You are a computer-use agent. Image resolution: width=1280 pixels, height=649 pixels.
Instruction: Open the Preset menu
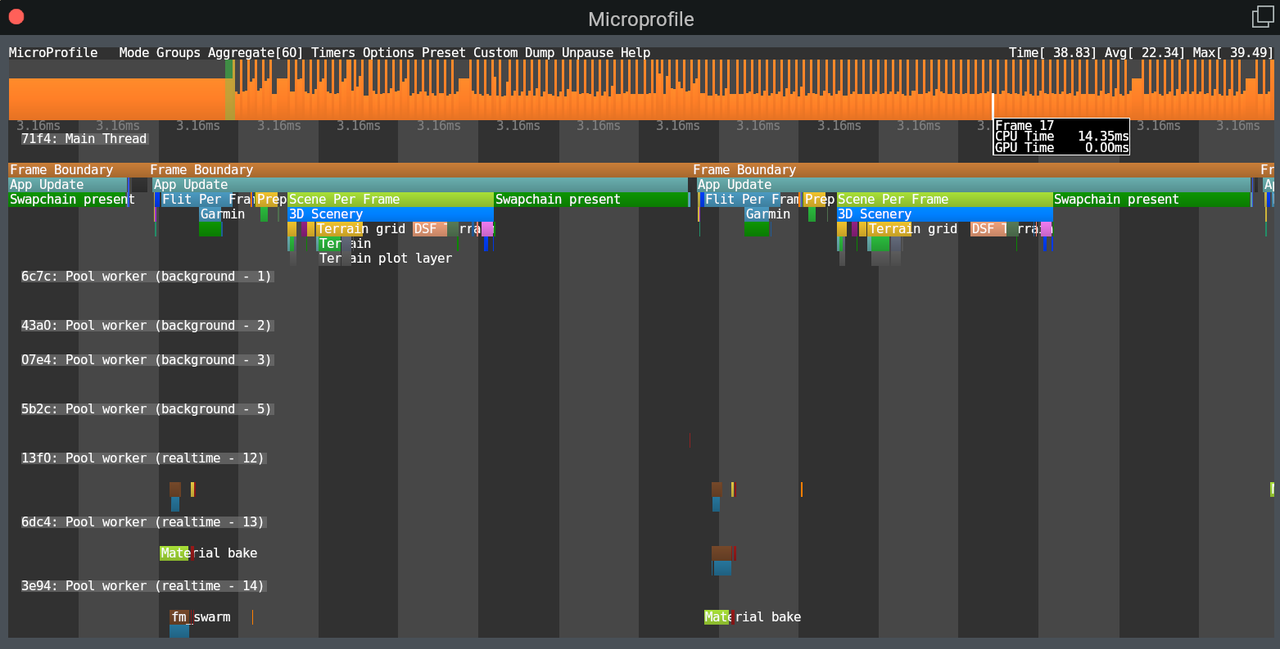[x=444, y=53]
